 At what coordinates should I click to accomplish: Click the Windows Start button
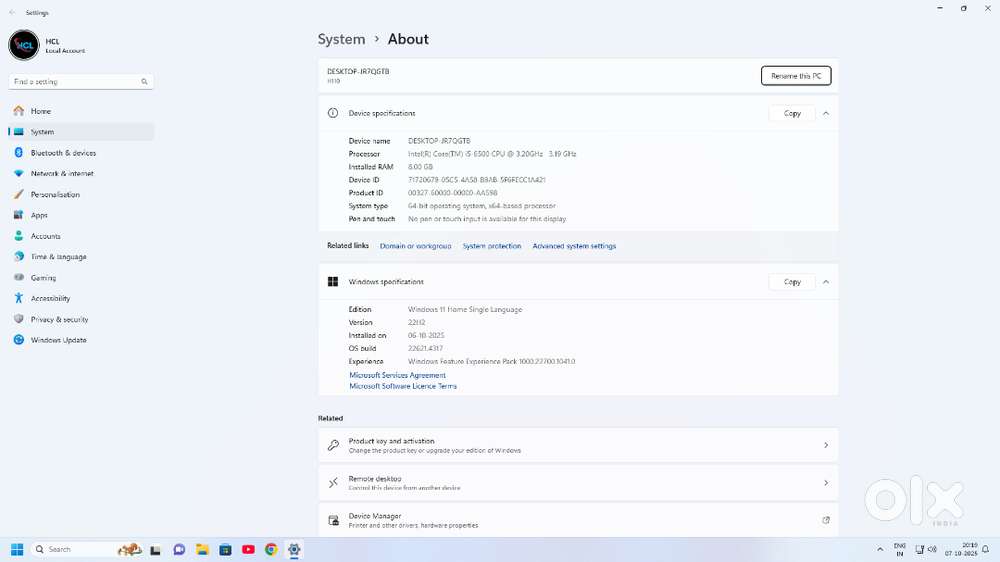pos(17,549)
